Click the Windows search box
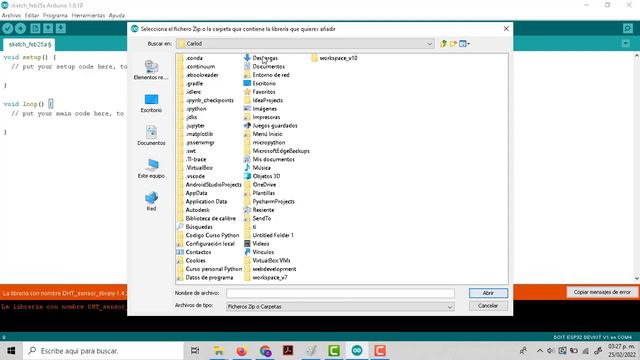The height and width of the screenshot is (360, 640). 103,351
